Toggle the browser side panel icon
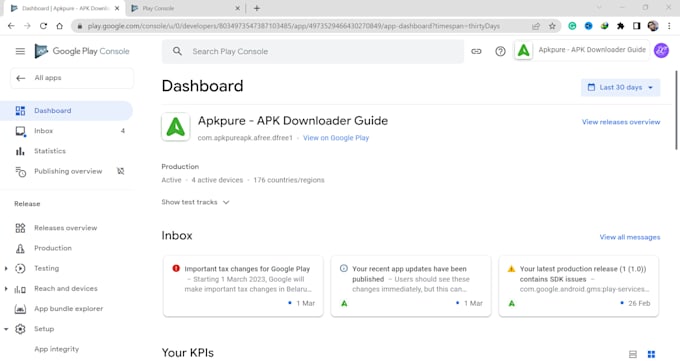 (636, 26)
